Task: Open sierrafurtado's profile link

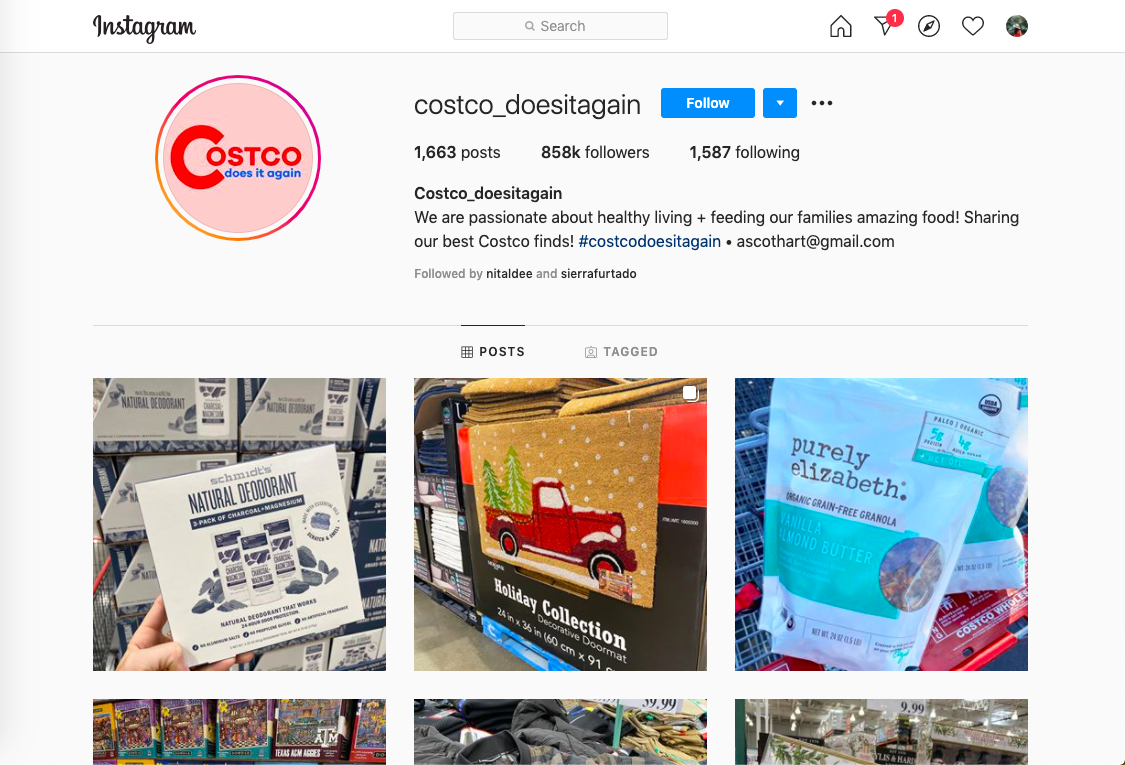Action: [x=598, y=273]
